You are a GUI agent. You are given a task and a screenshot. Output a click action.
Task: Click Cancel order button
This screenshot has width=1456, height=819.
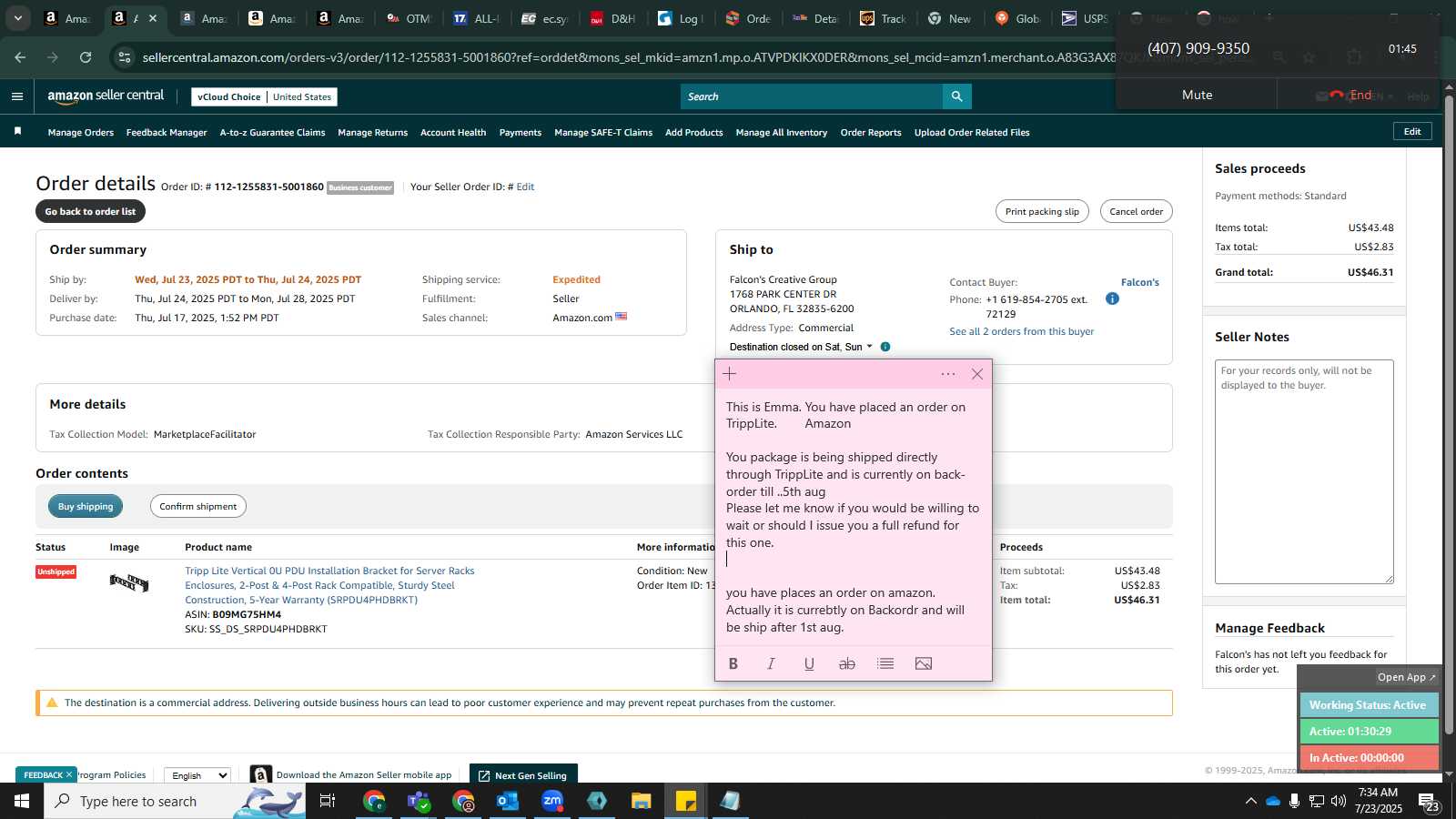click(1136, 212)
